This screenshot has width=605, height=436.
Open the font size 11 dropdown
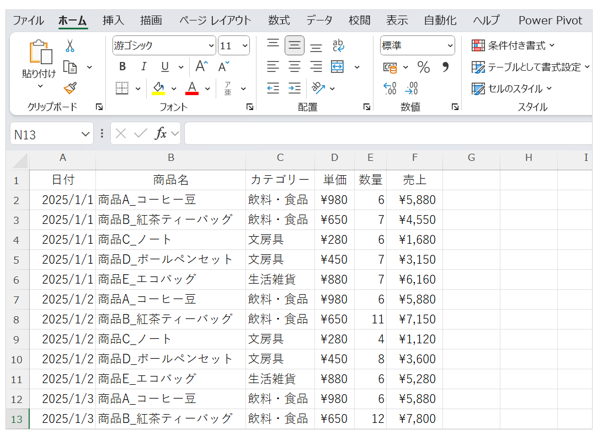coord(245,46)
